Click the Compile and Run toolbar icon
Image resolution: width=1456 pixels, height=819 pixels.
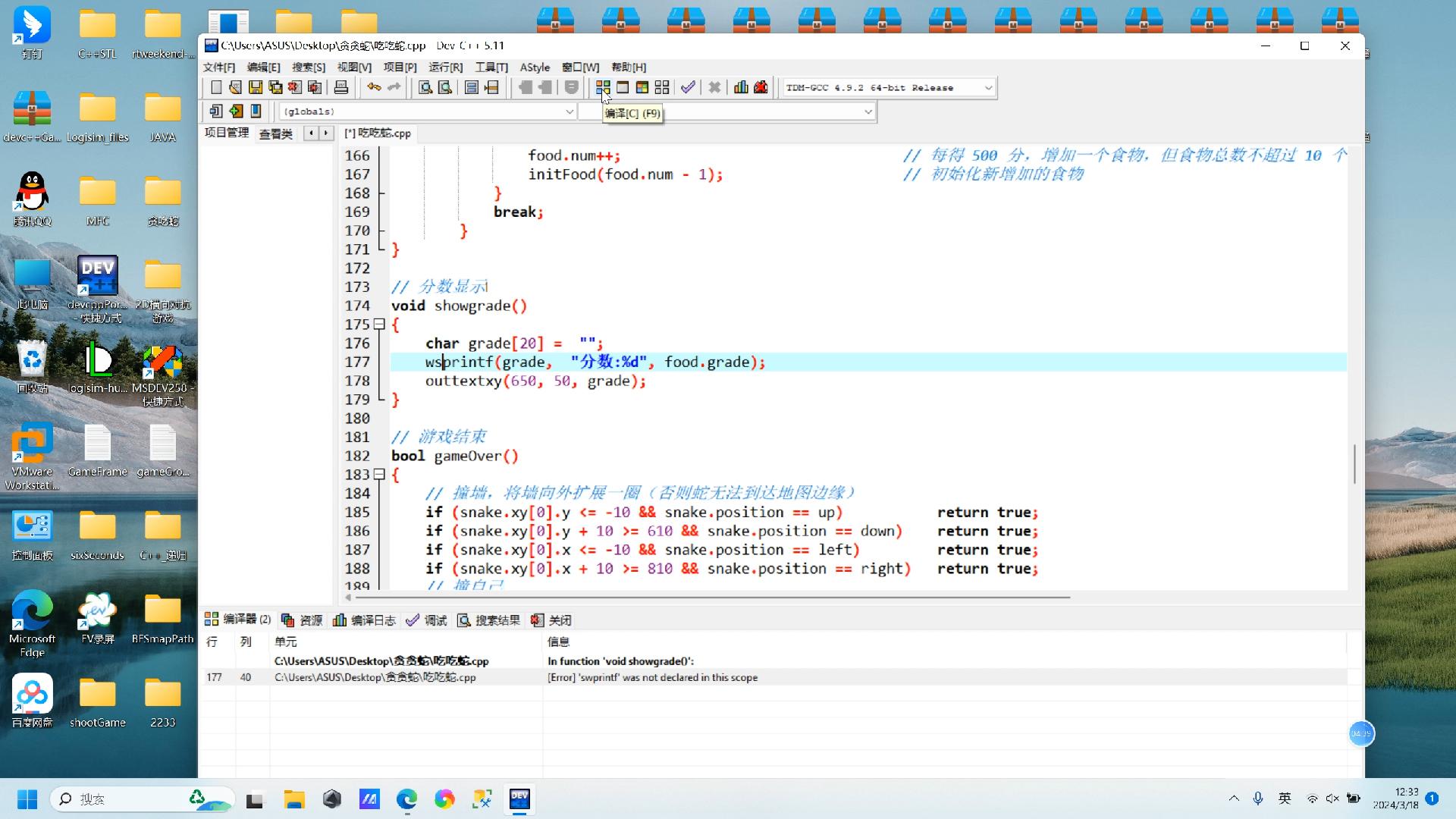pos(642,88)
